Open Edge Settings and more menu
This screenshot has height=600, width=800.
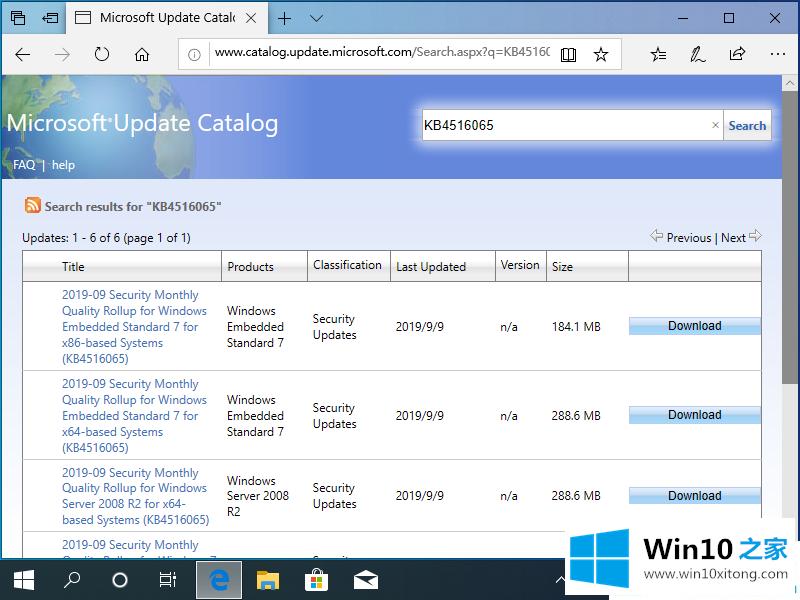777,54
